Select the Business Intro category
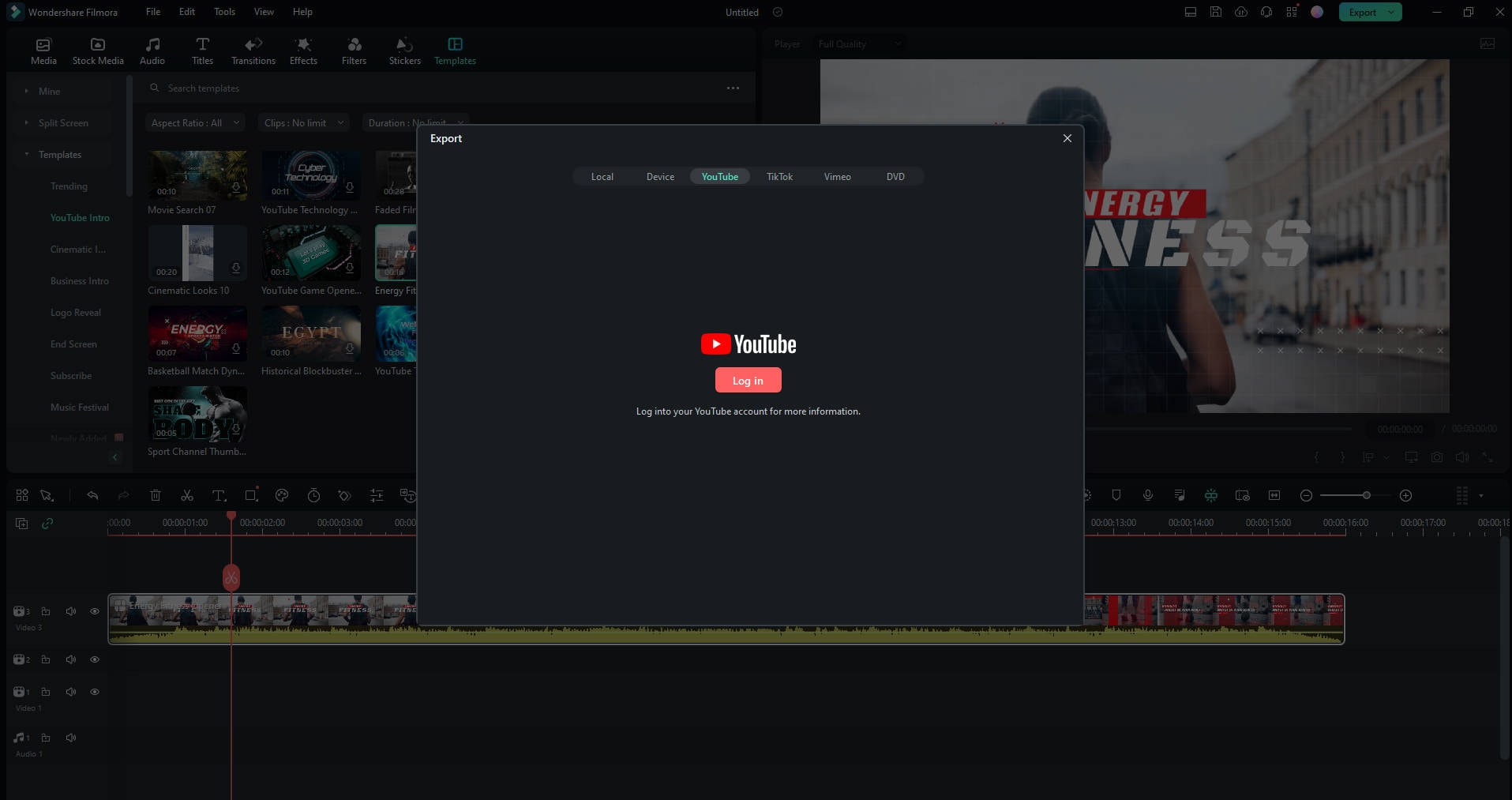 (x=79, y=281)
